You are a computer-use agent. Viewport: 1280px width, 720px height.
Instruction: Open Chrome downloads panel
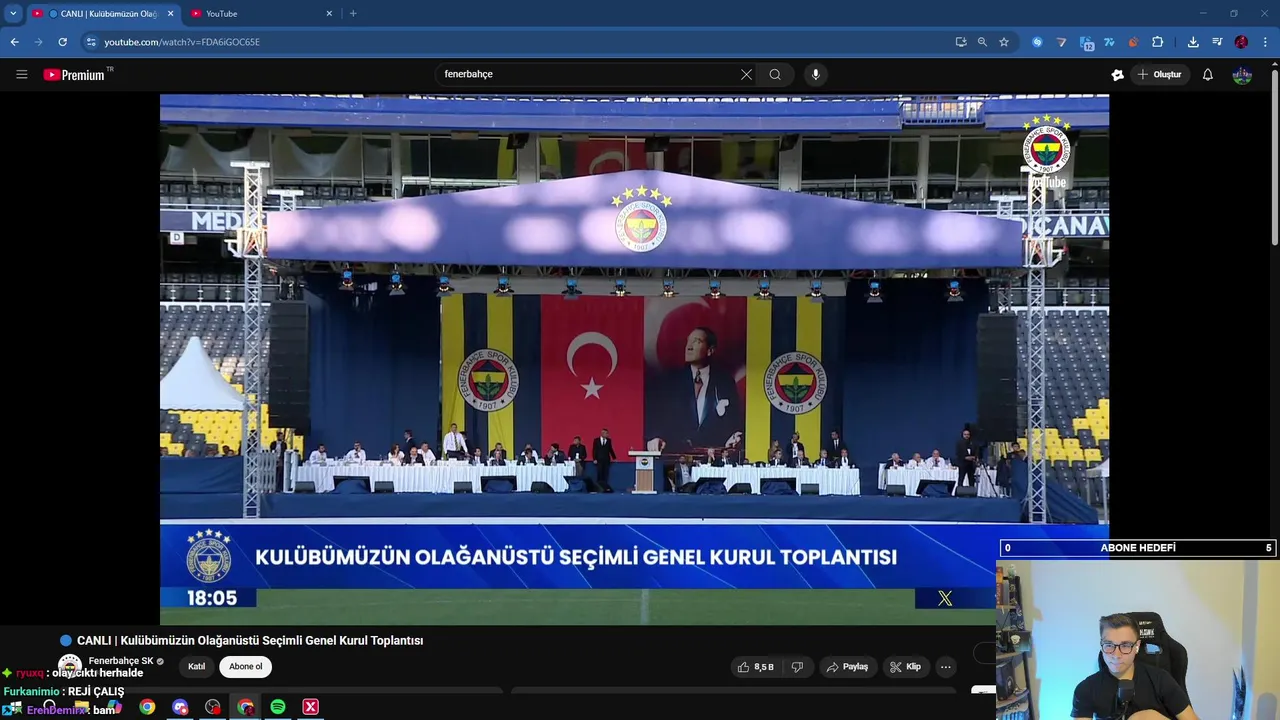[1193, 42]
